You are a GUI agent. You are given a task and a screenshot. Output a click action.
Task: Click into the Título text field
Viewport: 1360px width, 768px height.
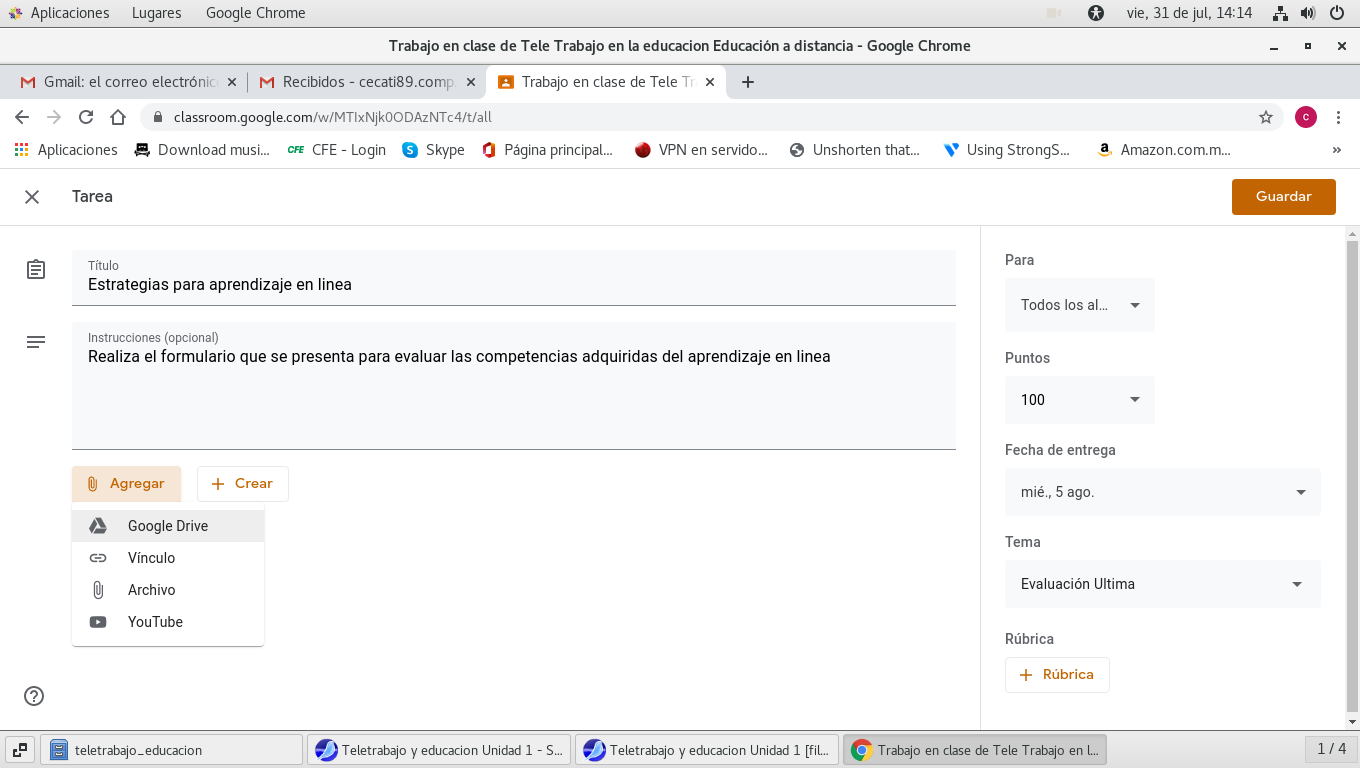pyautogui.click(x=513, y=284)
